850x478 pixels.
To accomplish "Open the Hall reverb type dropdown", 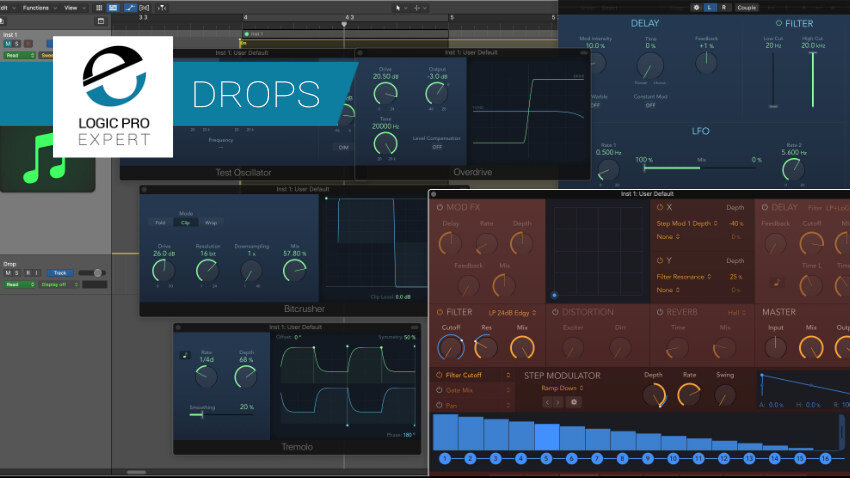I will coord(736,313).
